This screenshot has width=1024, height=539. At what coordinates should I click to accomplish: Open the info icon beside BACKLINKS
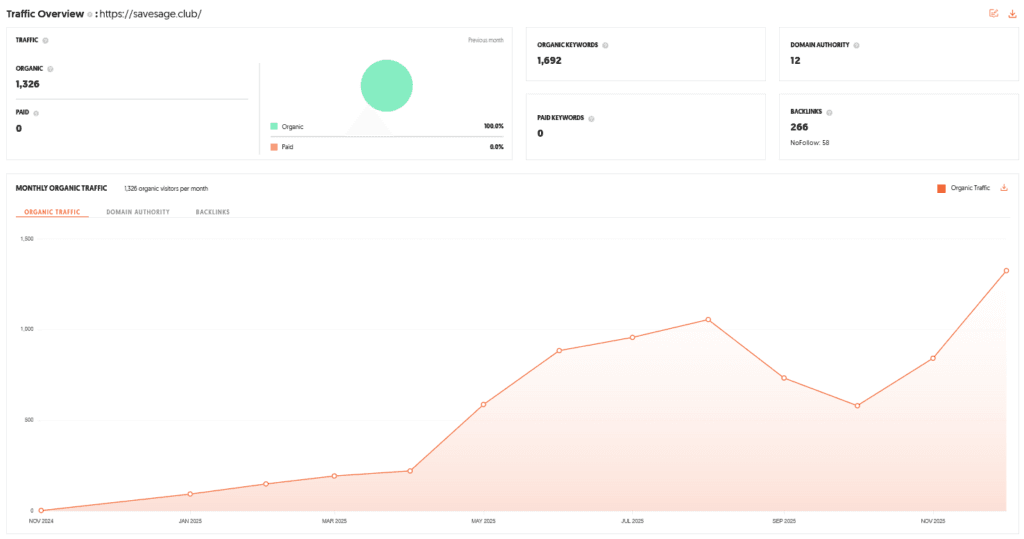(829, 112)
